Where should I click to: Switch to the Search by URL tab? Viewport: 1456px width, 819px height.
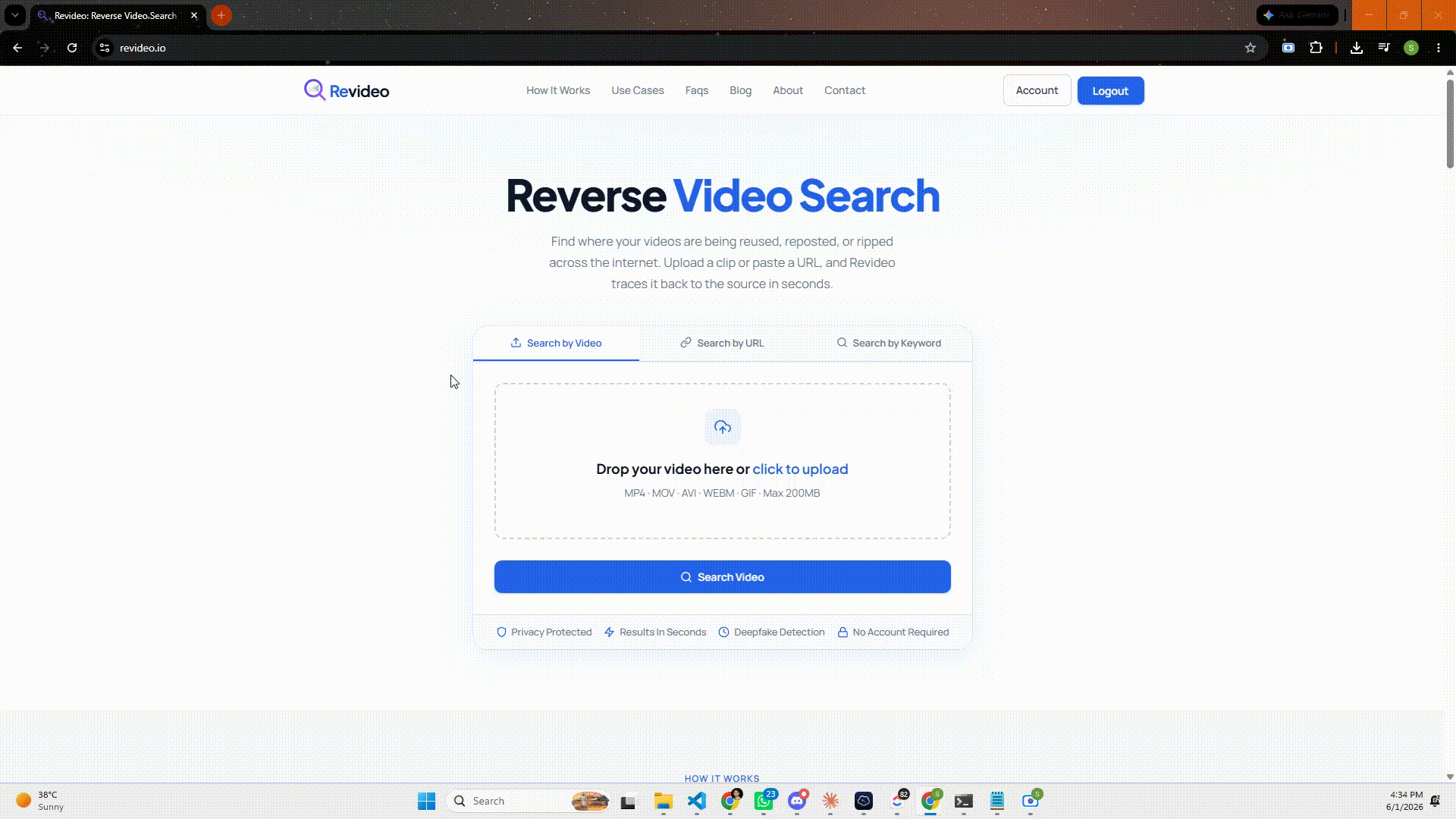click(x=722, y=344)
